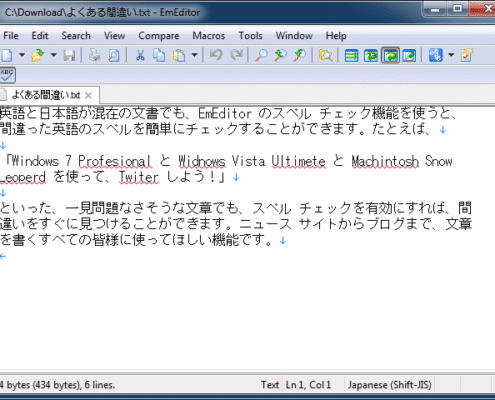495x400 pixels.
Task: Click the Find Previous magnifier icon
Action: point(281,55)
